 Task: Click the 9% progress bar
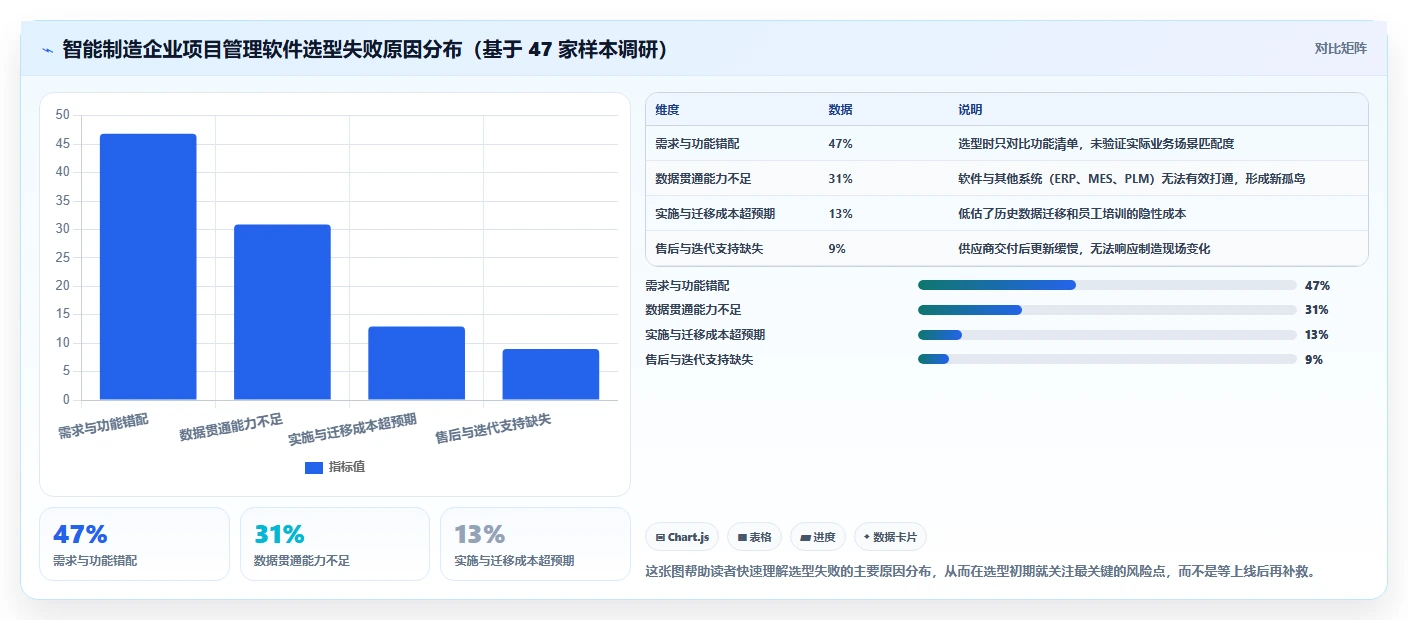1107,359
